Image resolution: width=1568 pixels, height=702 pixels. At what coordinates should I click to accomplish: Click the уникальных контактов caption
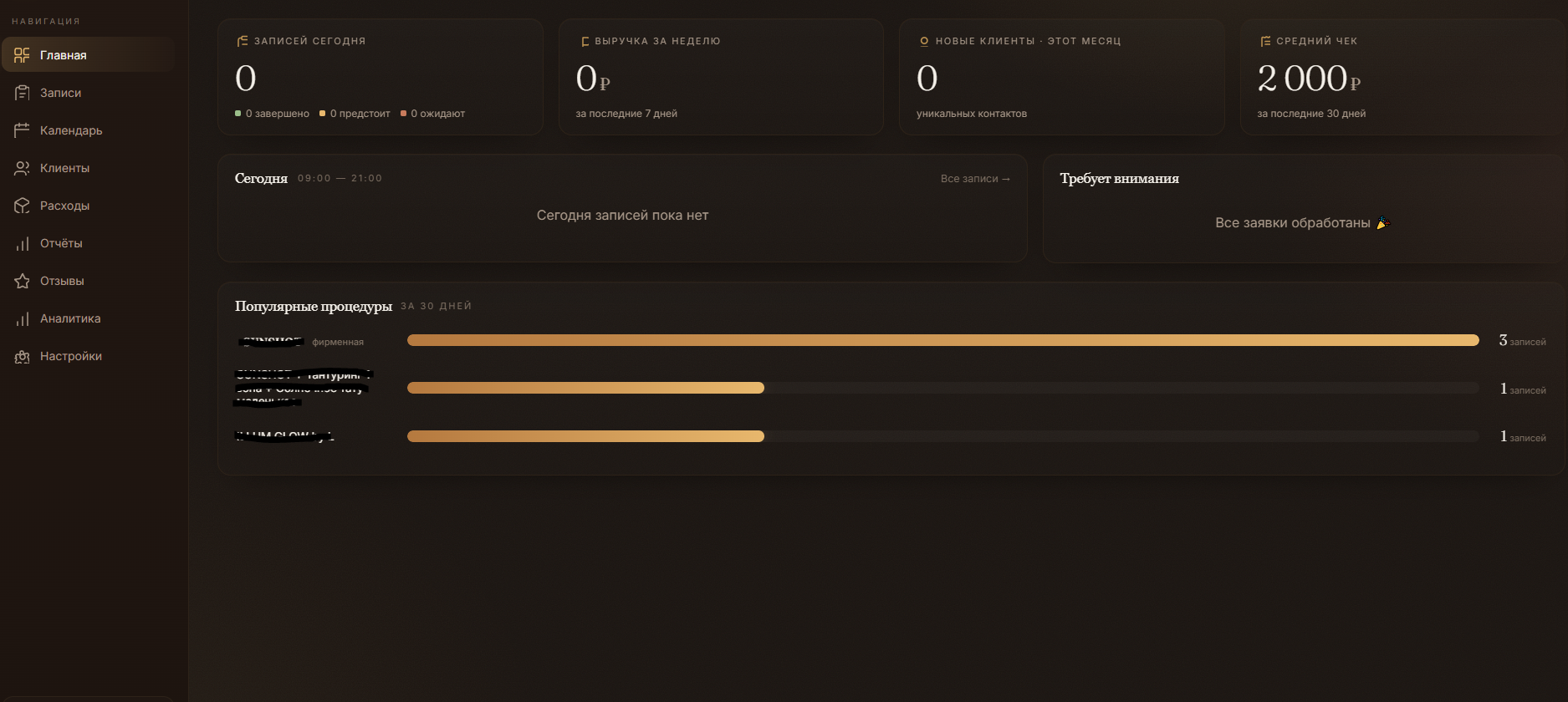point(972,114)
